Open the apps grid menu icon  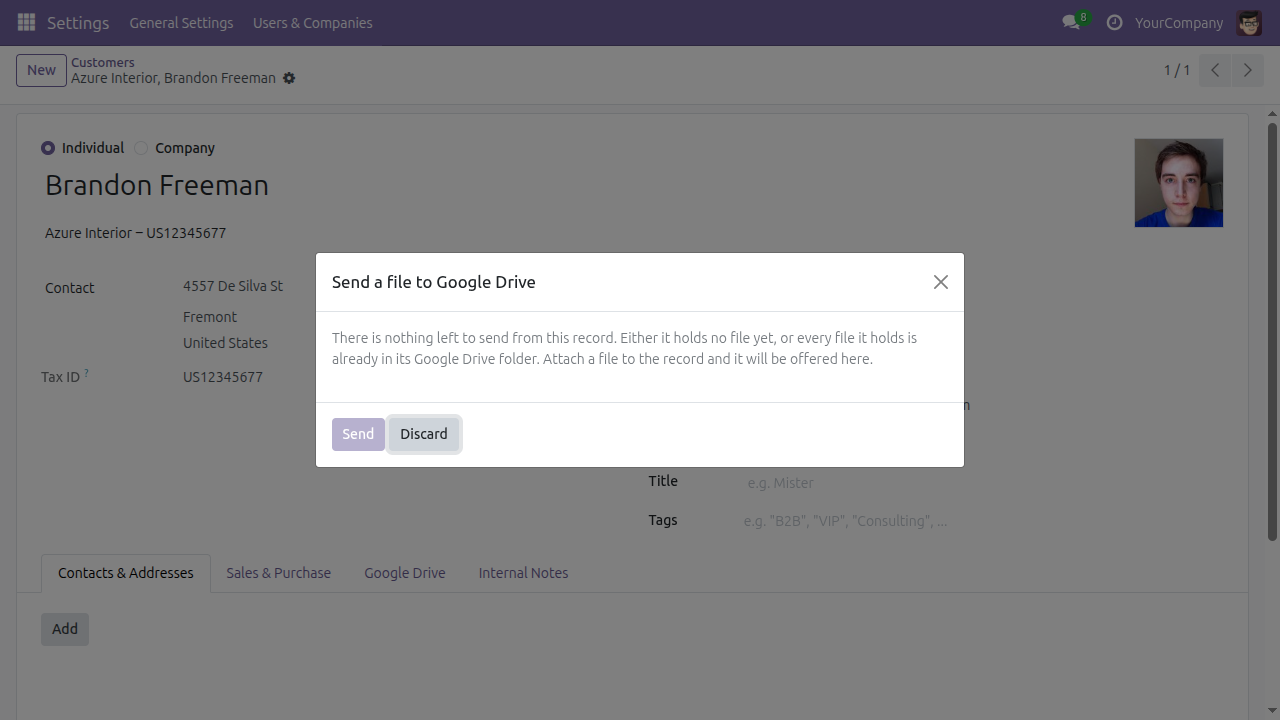pos(26,22)
